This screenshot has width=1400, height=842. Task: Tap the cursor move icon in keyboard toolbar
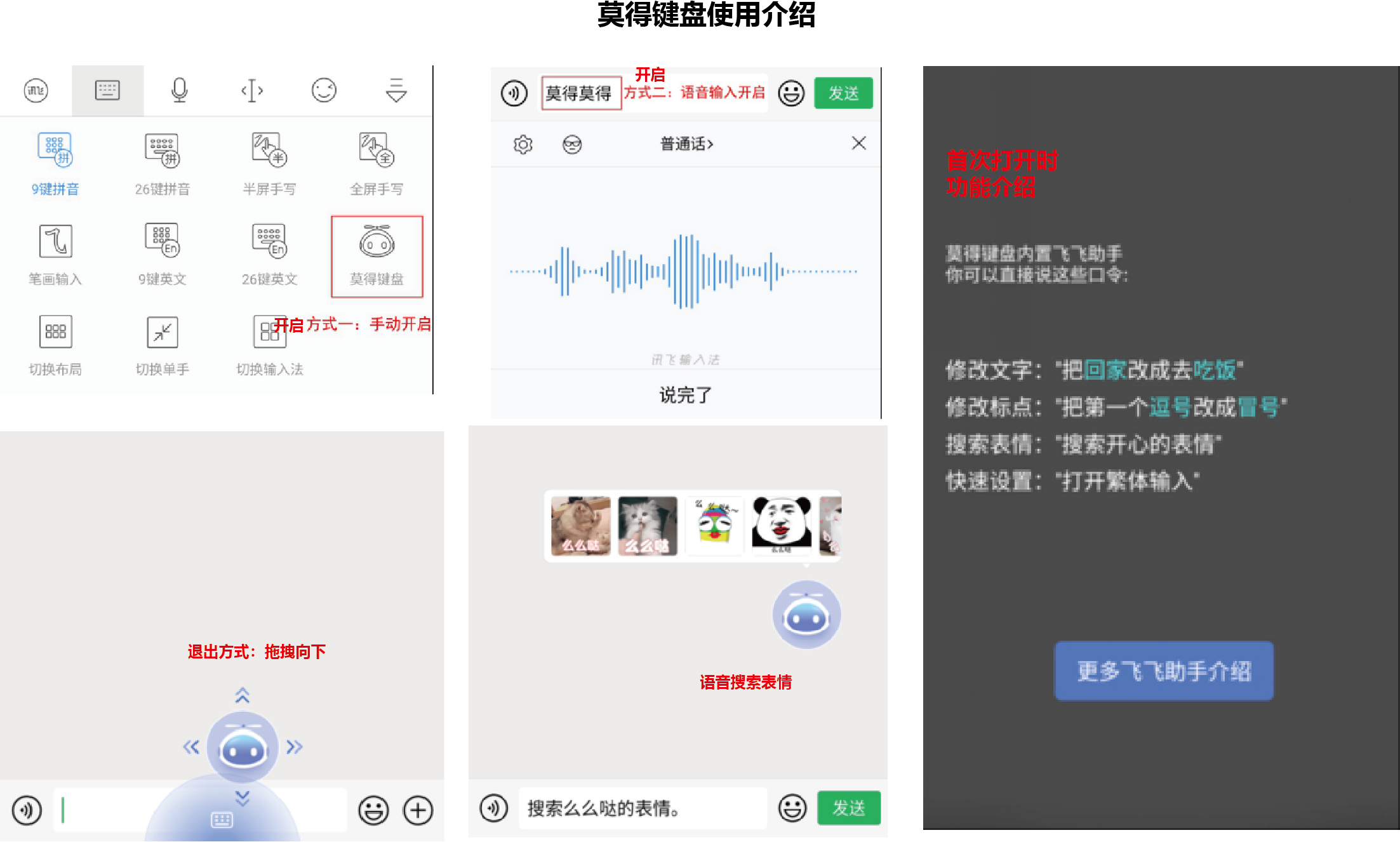252,91
